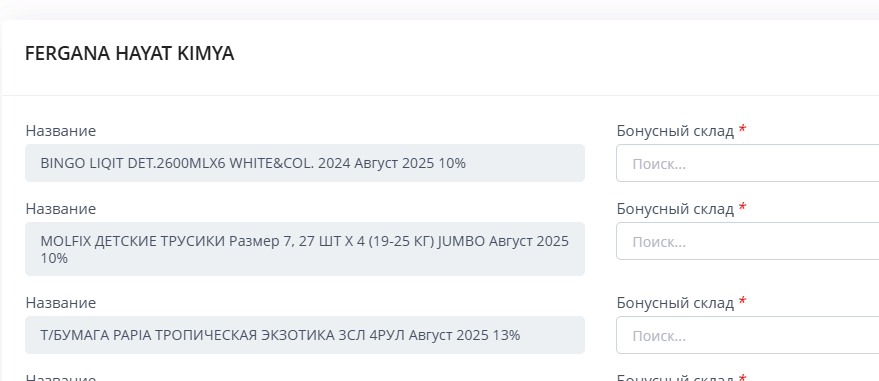Click the red asterisk at the bottom edge
This screenshot has width=879, height=381.
click(742, 378)
